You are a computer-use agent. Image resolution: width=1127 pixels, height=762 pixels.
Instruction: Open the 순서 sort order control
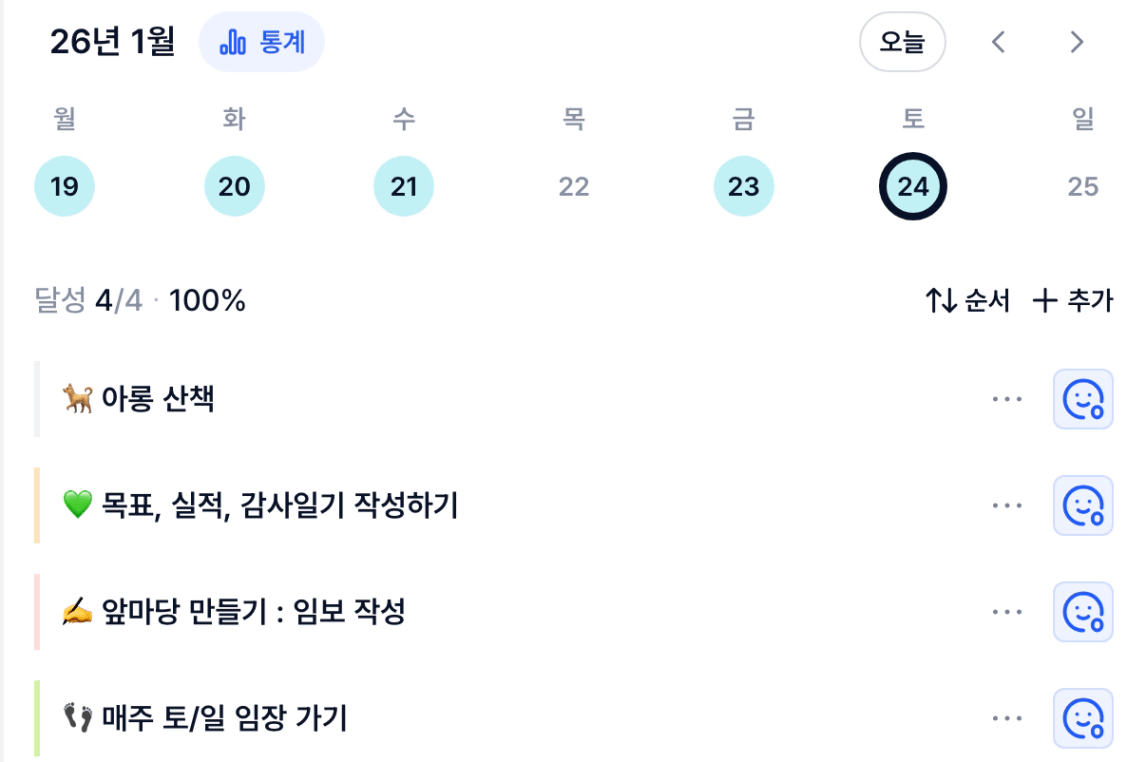pos(967,301)
